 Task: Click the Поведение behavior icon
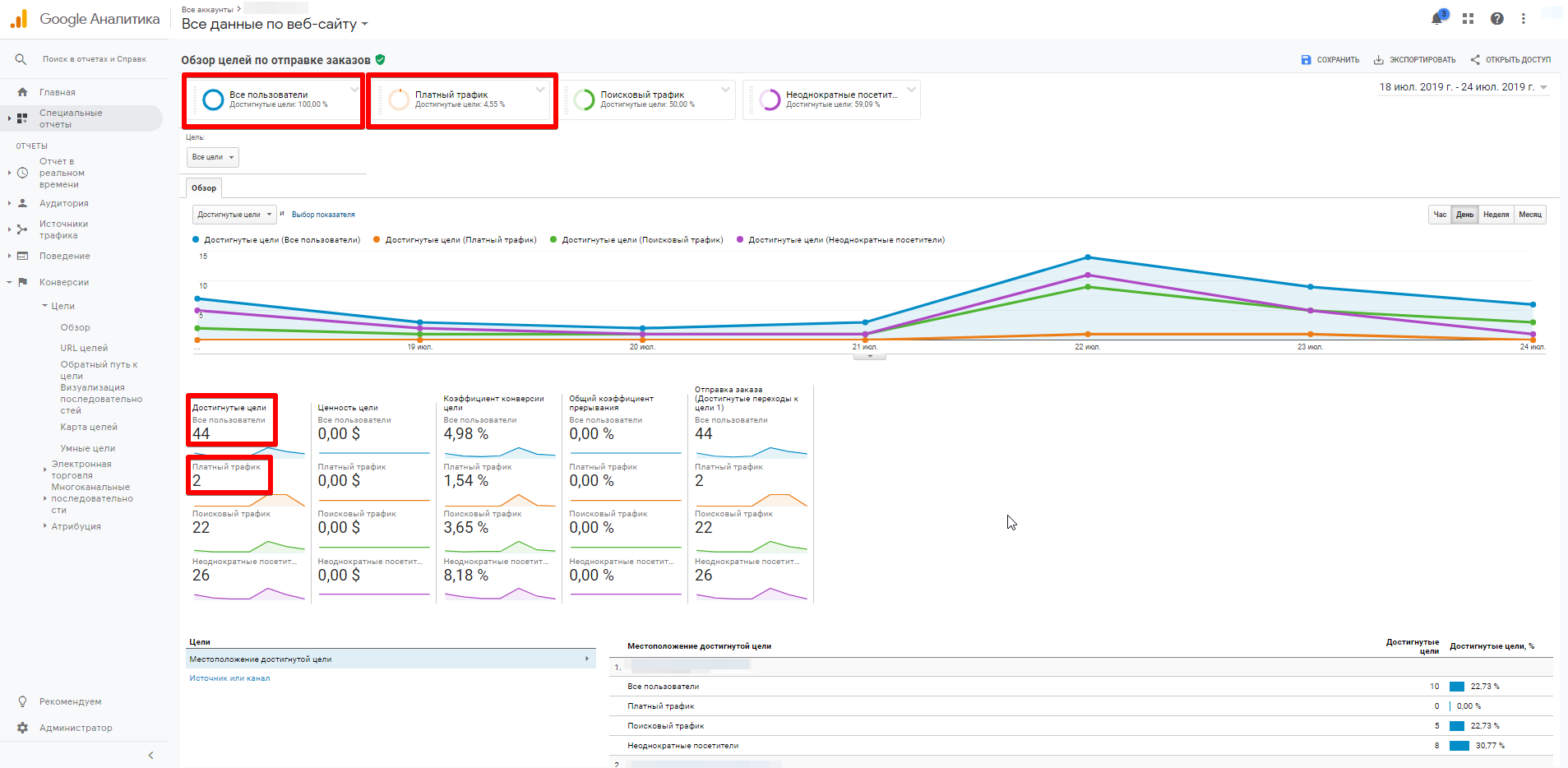tap(22, 256)
